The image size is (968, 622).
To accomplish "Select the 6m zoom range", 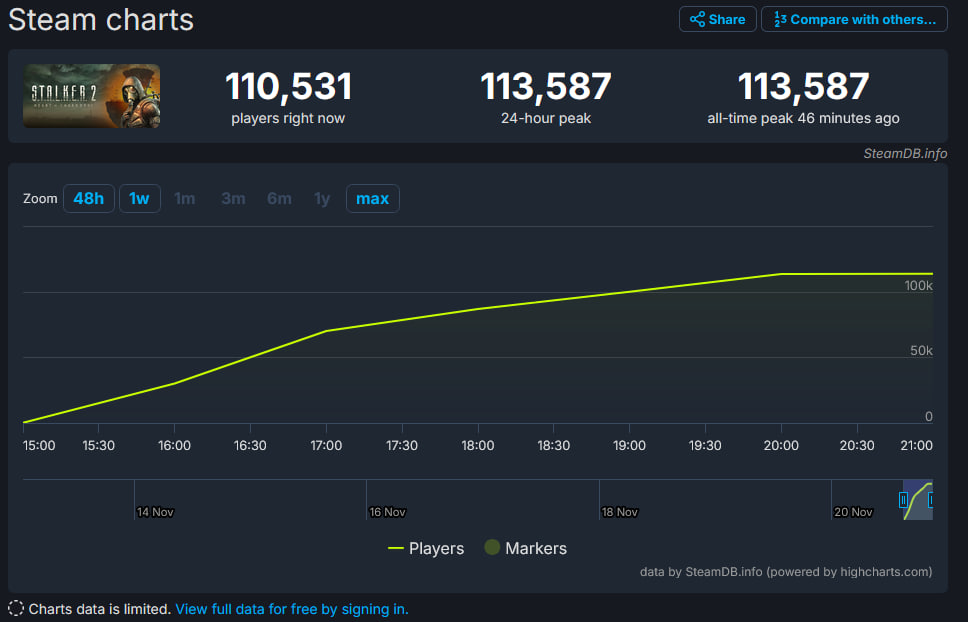I will (279, 199).
